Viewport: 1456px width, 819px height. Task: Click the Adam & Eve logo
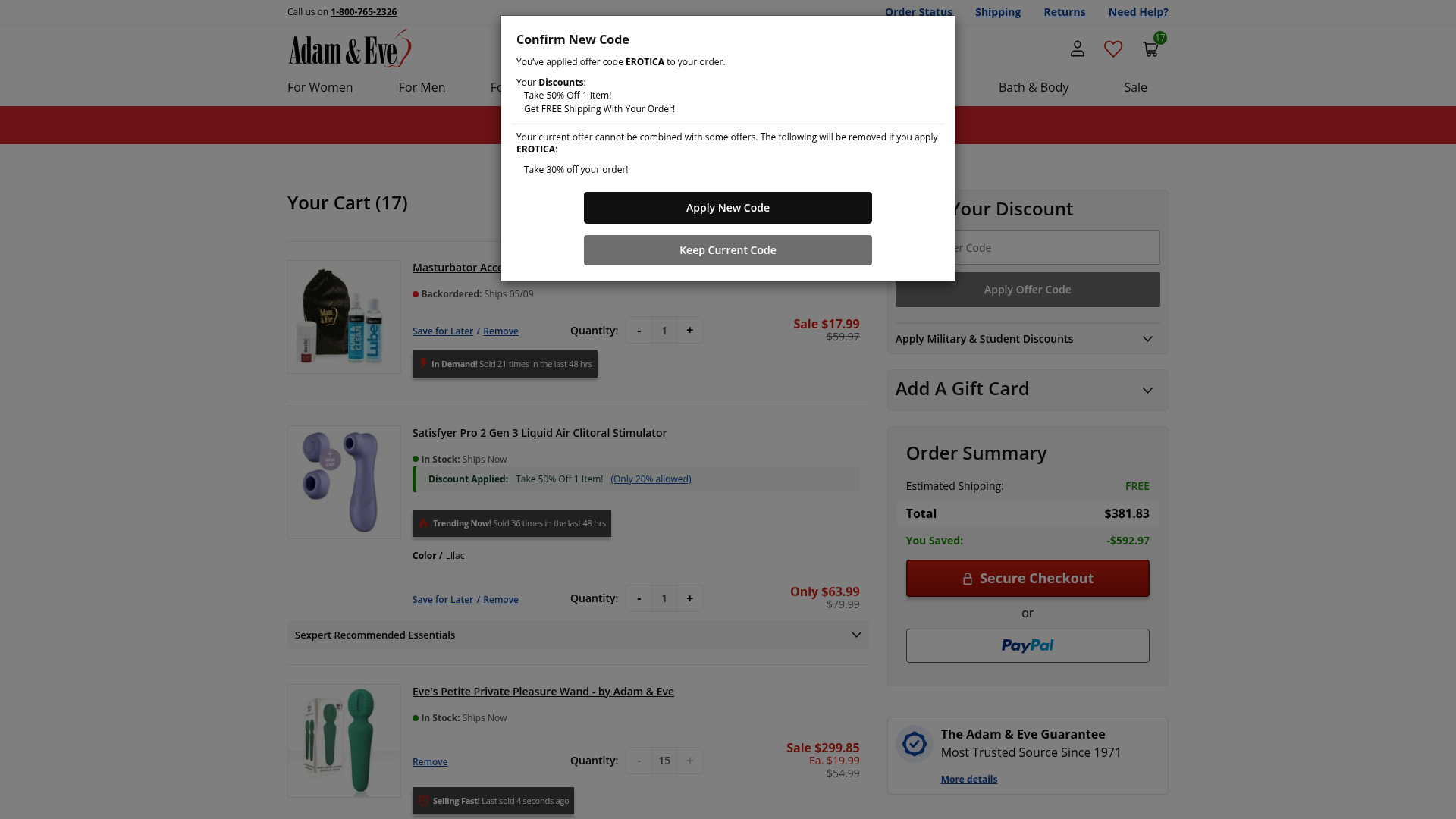point(350,49)
